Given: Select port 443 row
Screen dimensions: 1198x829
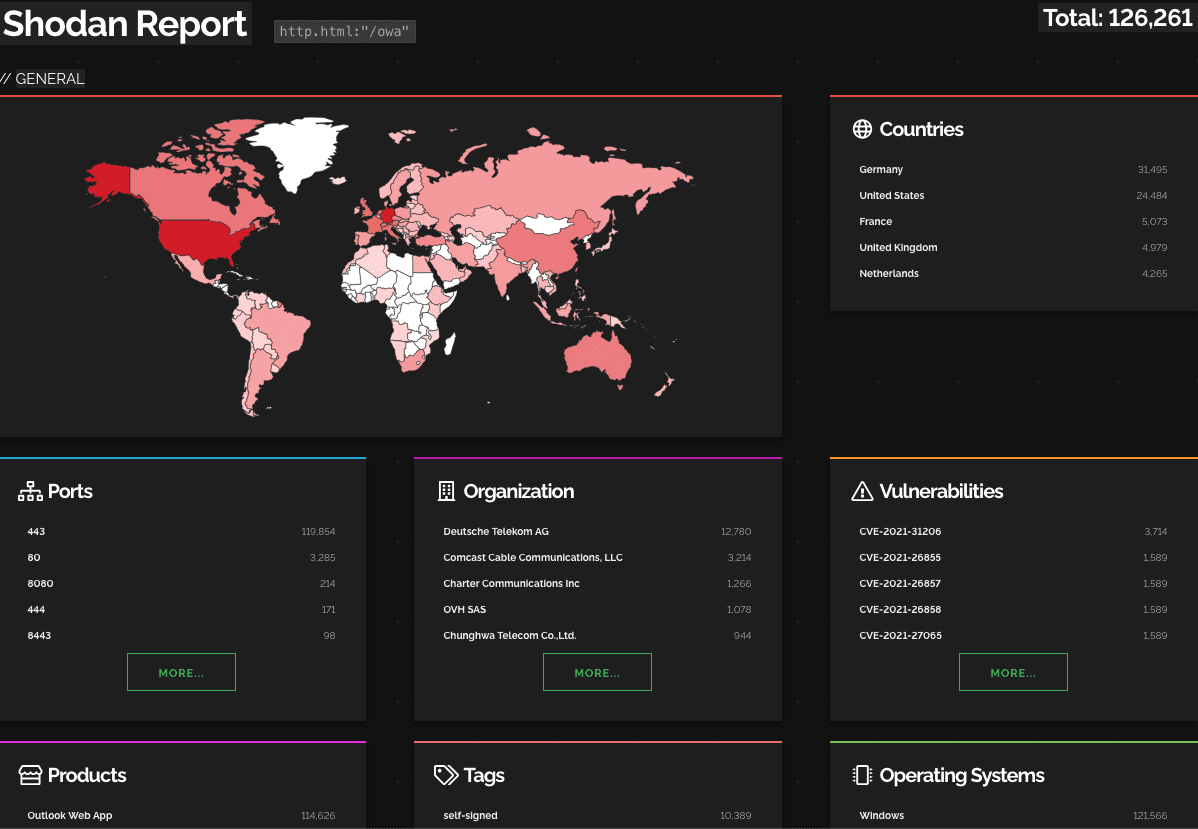Looking at the screenshot, I should [x=181, y=532].
